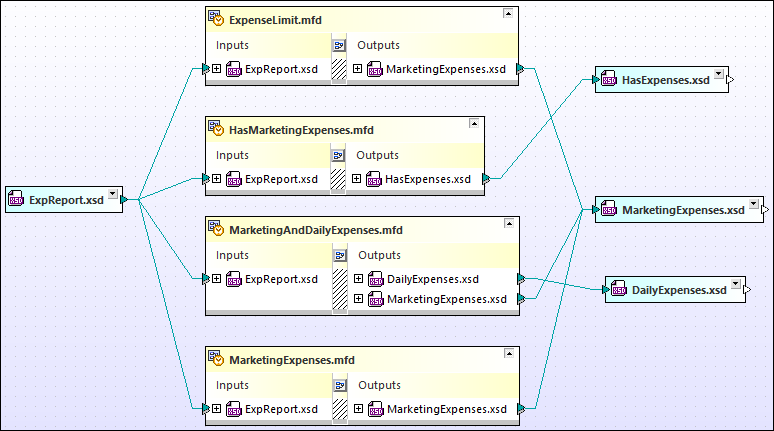774x431 pixels.
Task: Click XSD icon of source ExpReport.xsd component
Action: 16,199
